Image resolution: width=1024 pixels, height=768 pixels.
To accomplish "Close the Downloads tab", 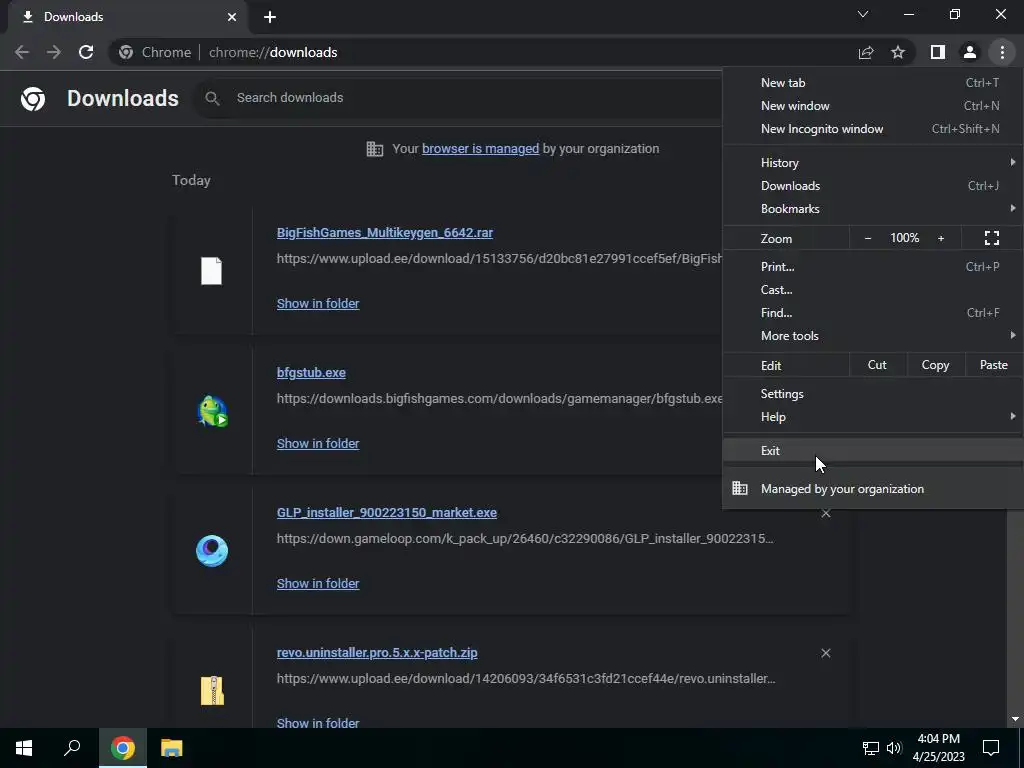I will 232,17.
